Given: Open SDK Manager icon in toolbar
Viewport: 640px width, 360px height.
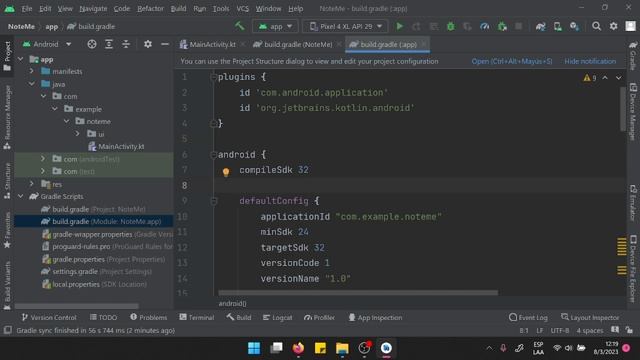Looking at the screenshot, I should [x=574, y=26].
